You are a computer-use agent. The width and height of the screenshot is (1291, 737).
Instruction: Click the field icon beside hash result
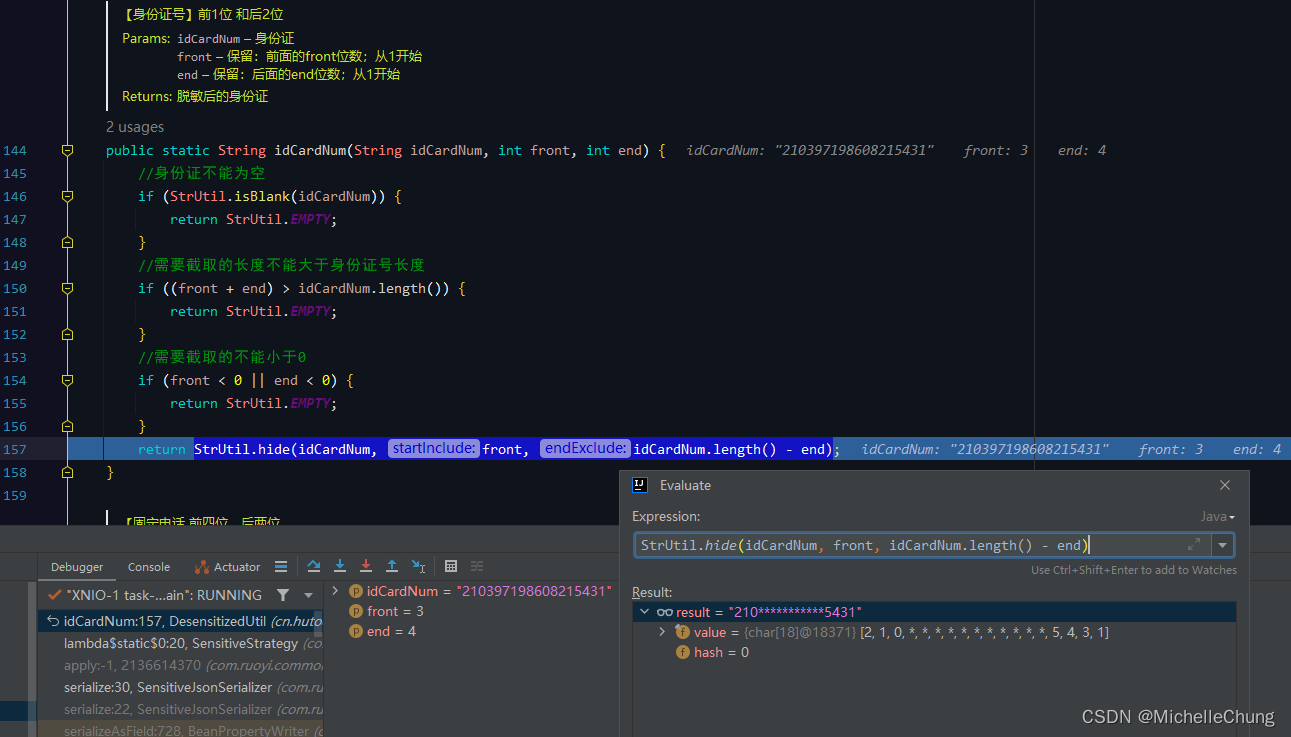683,652
